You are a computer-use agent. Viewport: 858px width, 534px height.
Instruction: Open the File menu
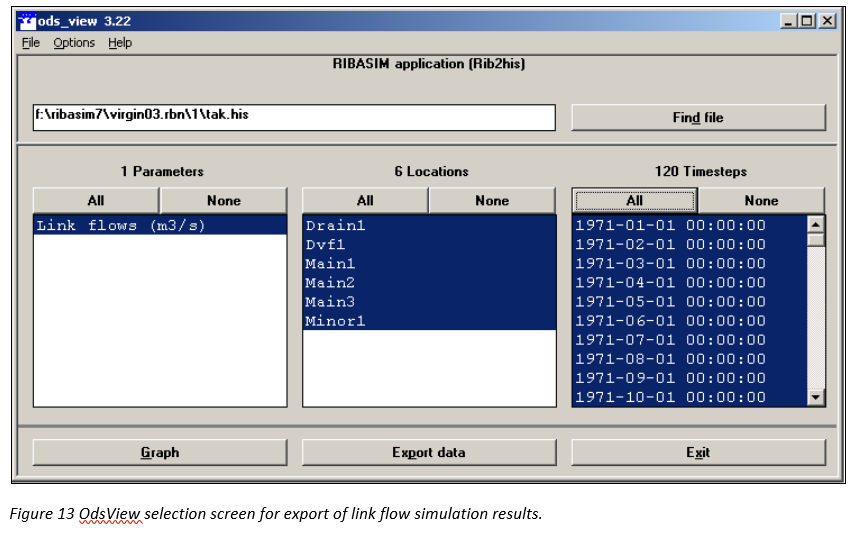(x=31, y=43)
